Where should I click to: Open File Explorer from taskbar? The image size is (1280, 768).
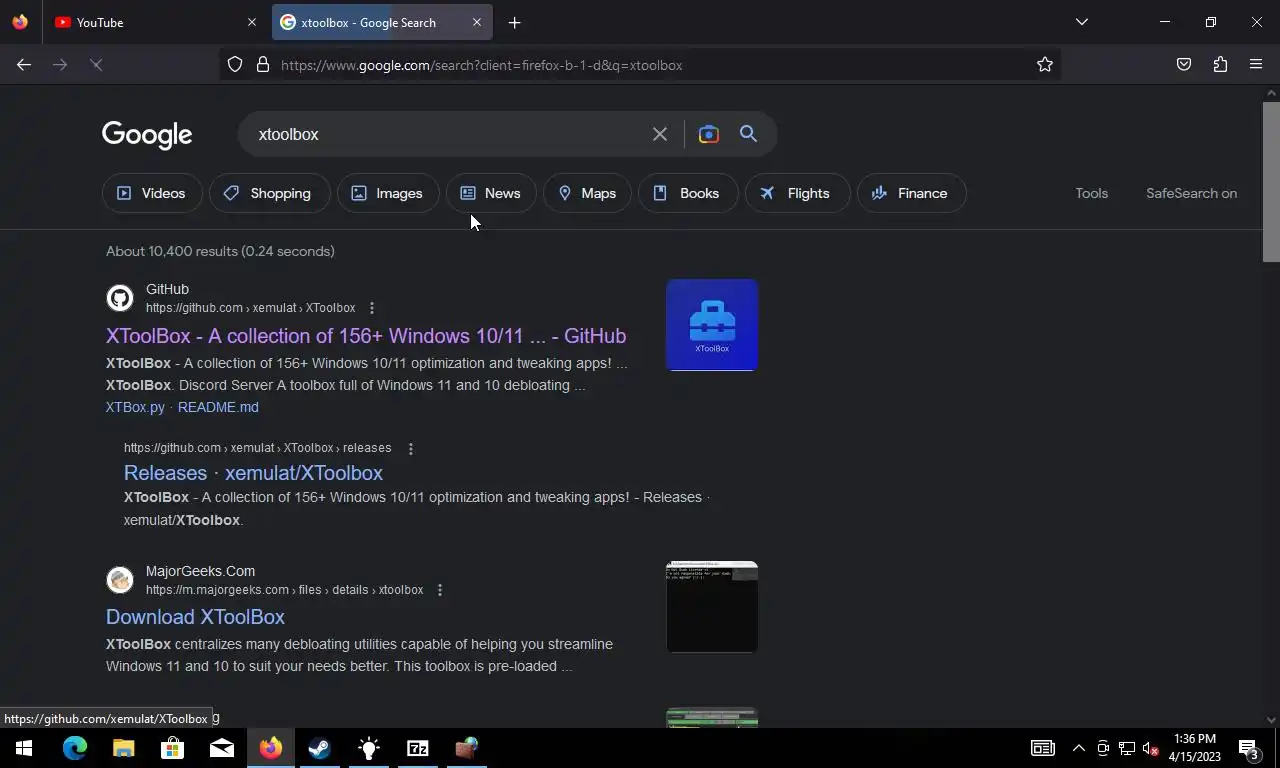(123, 748)
